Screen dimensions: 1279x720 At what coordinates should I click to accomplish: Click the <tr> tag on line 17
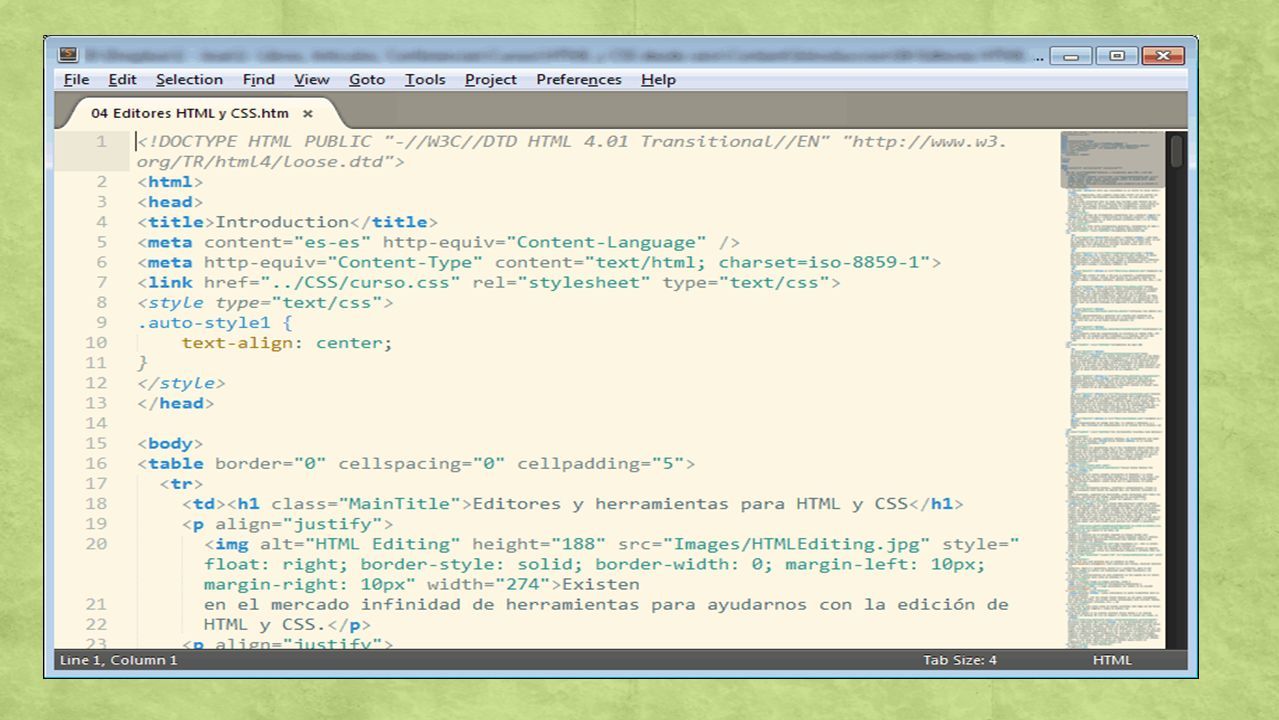(x=181, y=484)
